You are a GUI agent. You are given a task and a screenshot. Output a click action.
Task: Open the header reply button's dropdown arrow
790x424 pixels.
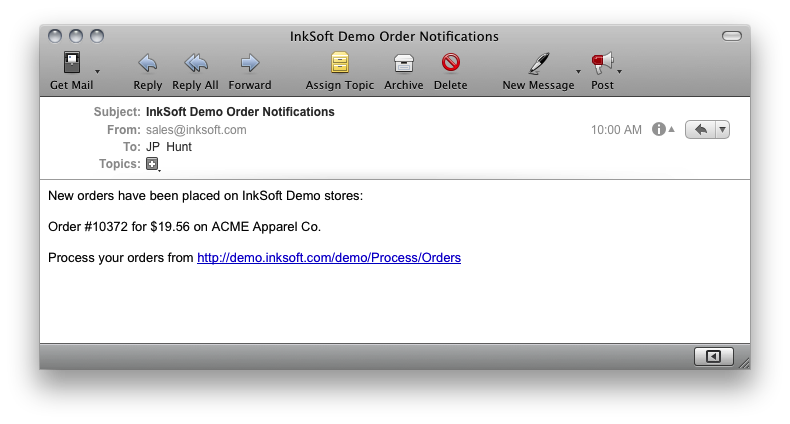pyautogui.click(x=722, y=130)
